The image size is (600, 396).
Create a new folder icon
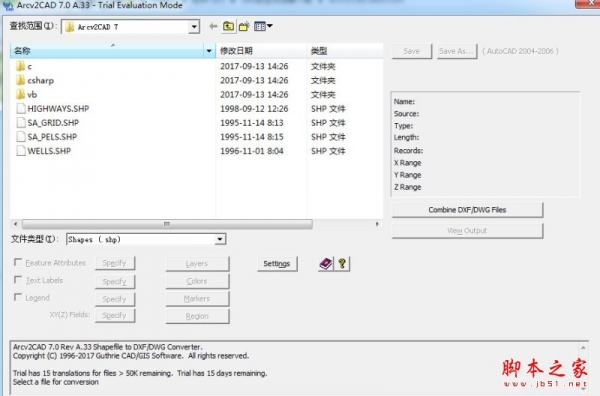244,26
